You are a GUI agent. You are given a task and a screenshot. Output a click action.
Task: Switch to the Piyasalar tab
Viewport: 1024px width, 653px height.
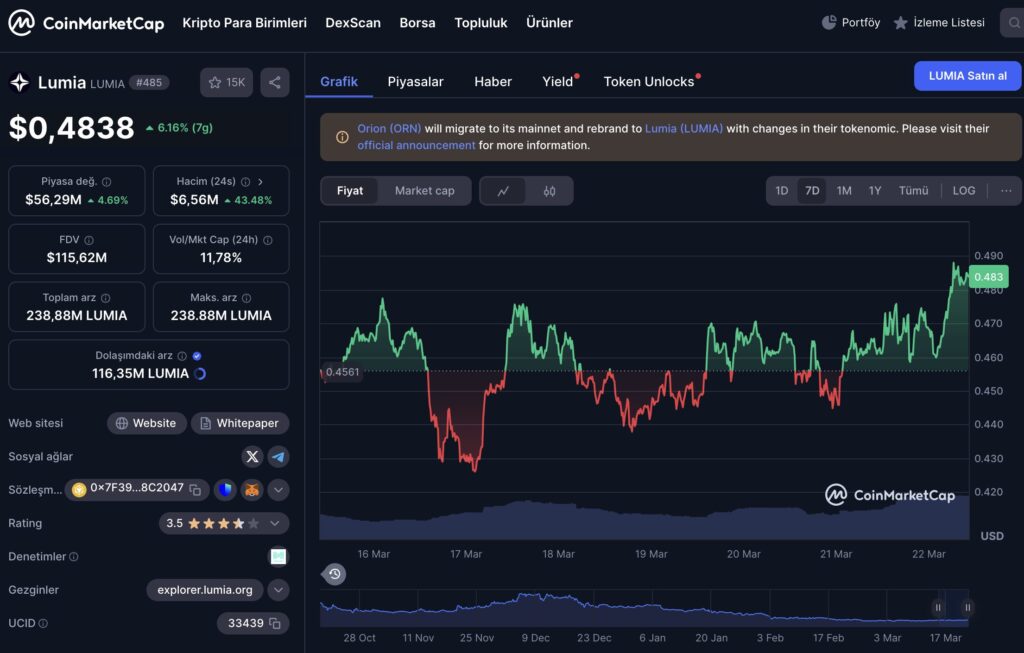(415, 82)
